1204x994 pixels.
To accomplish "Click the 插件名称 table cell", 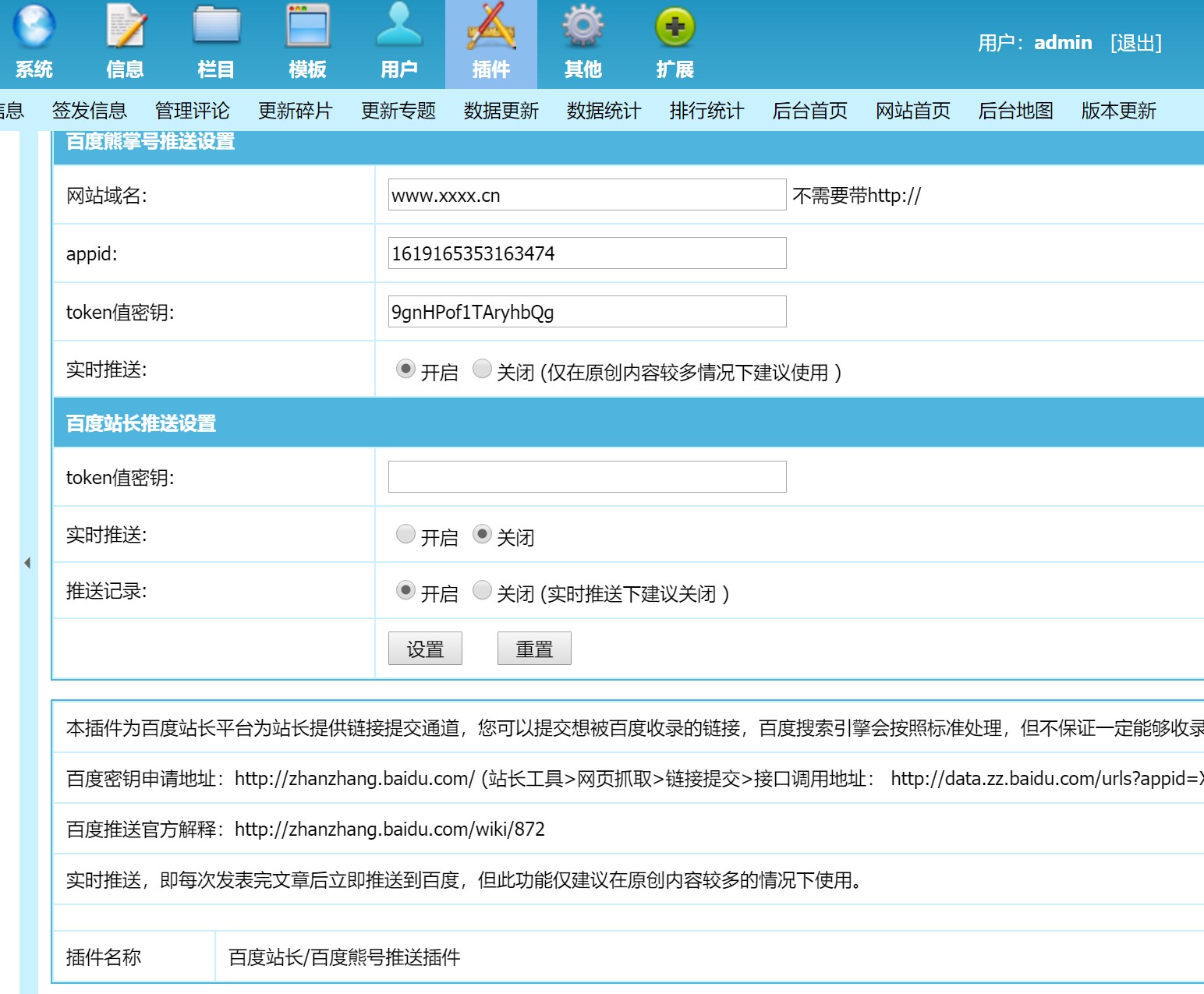I will point(133,957).
